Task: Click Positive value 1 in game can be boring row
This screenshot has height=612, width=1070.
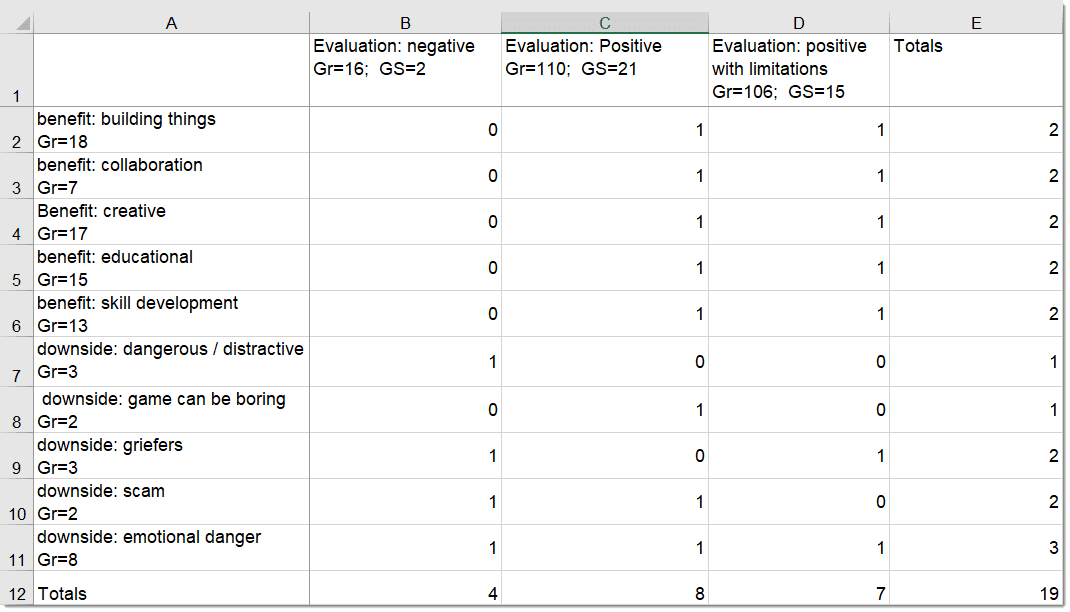Action: (x=605, y=410)
